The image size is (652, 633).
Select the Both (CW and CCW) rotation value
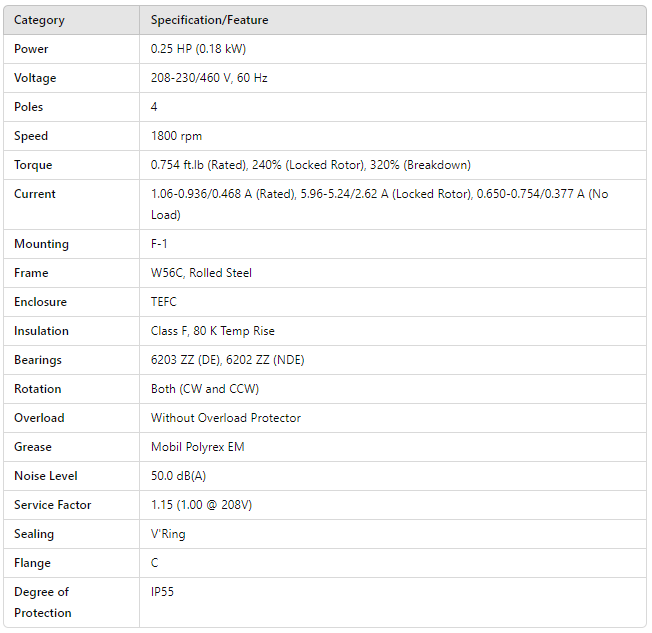pyautogui.click(x=204, y=389)
